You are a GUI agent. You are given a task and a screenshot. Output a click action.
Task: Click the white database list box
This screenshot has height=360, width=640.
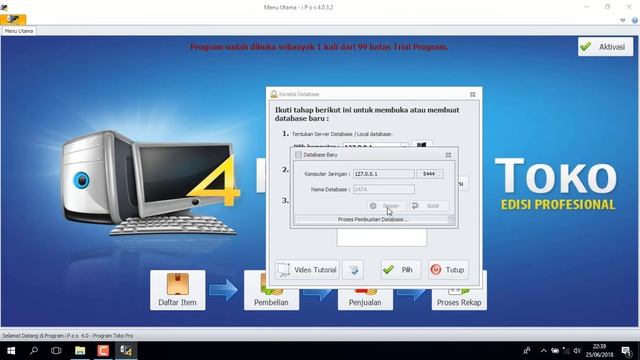pos(382,238)
